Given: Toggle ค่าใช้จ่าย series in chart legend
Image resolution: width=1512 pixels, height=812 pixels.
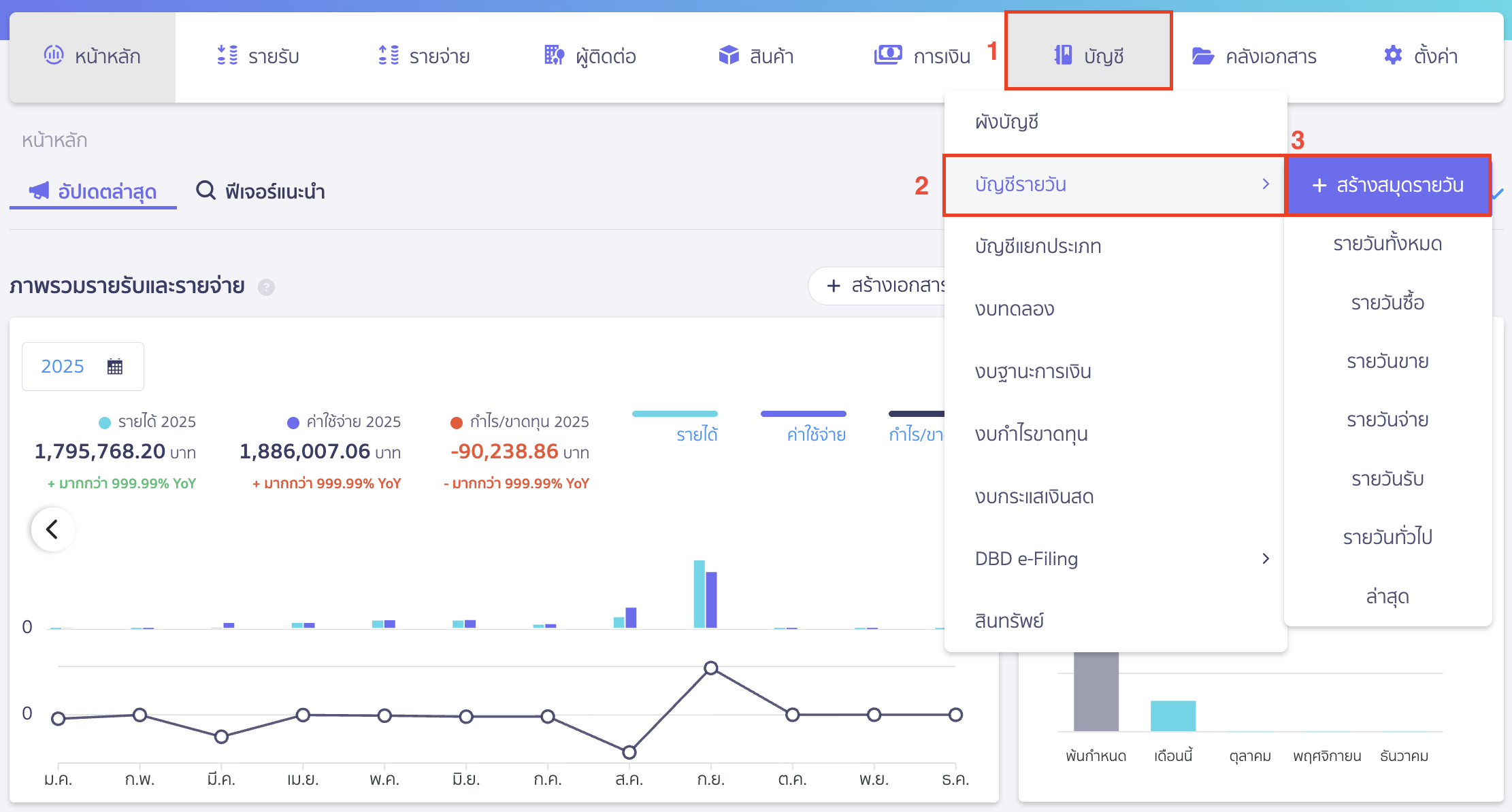Looking at the screenshot, I should (x=816, y=435).
